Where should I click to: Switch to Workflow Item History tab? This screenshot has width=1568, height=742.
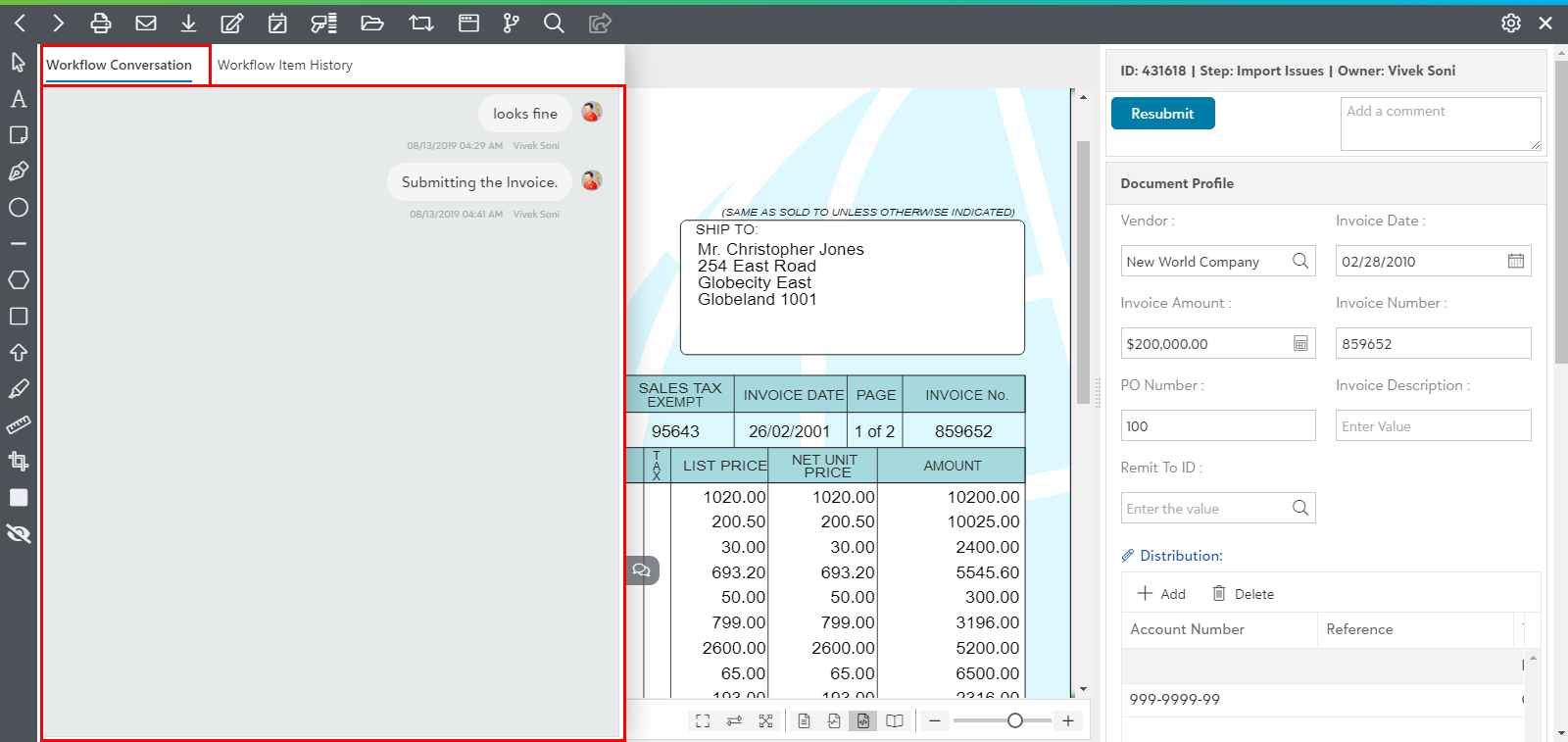(285, 65)
